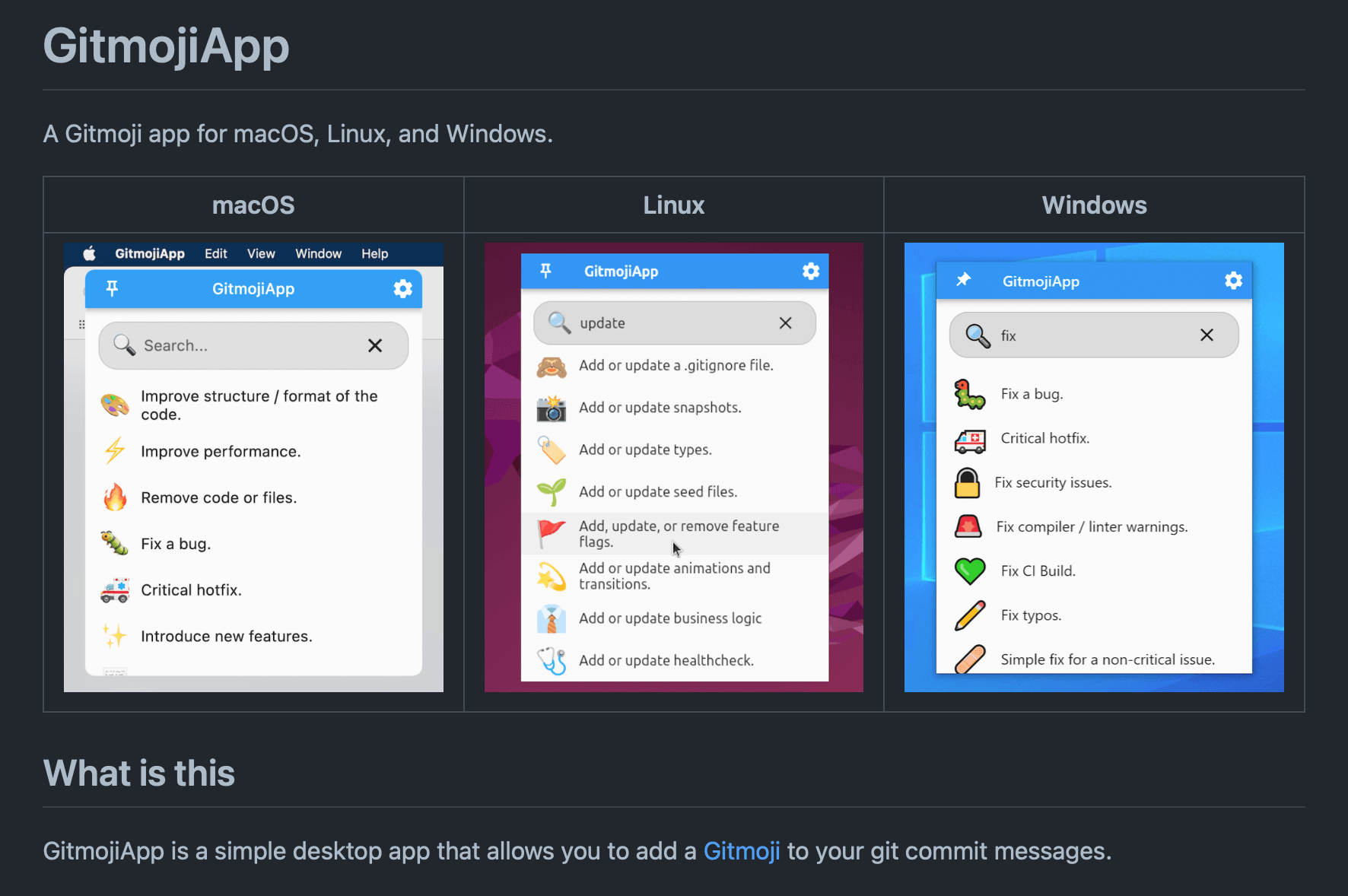Image resolution: width=1348 pixels, height=896 pixels.
Task: Click the 'Windows' column header
Action: pyautogui.click(x=1094, y=205)
